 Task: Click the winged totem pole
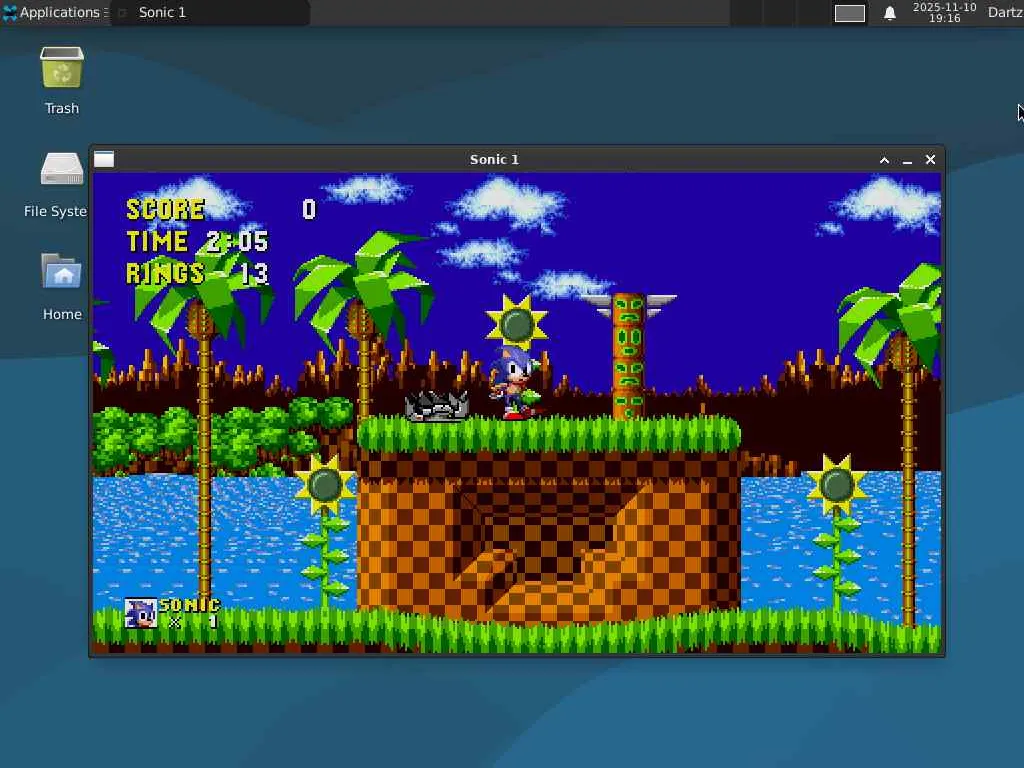[628, 355]
